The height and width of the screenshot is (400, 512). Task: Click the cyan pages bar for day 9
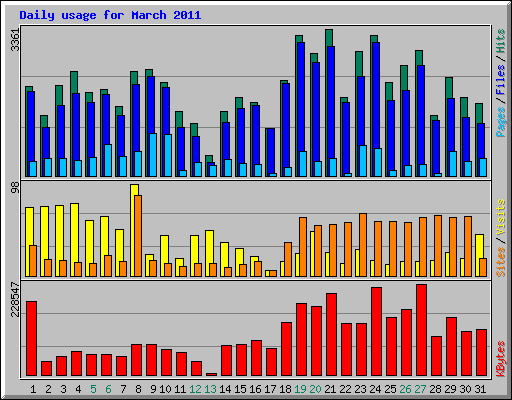point(153,155)
